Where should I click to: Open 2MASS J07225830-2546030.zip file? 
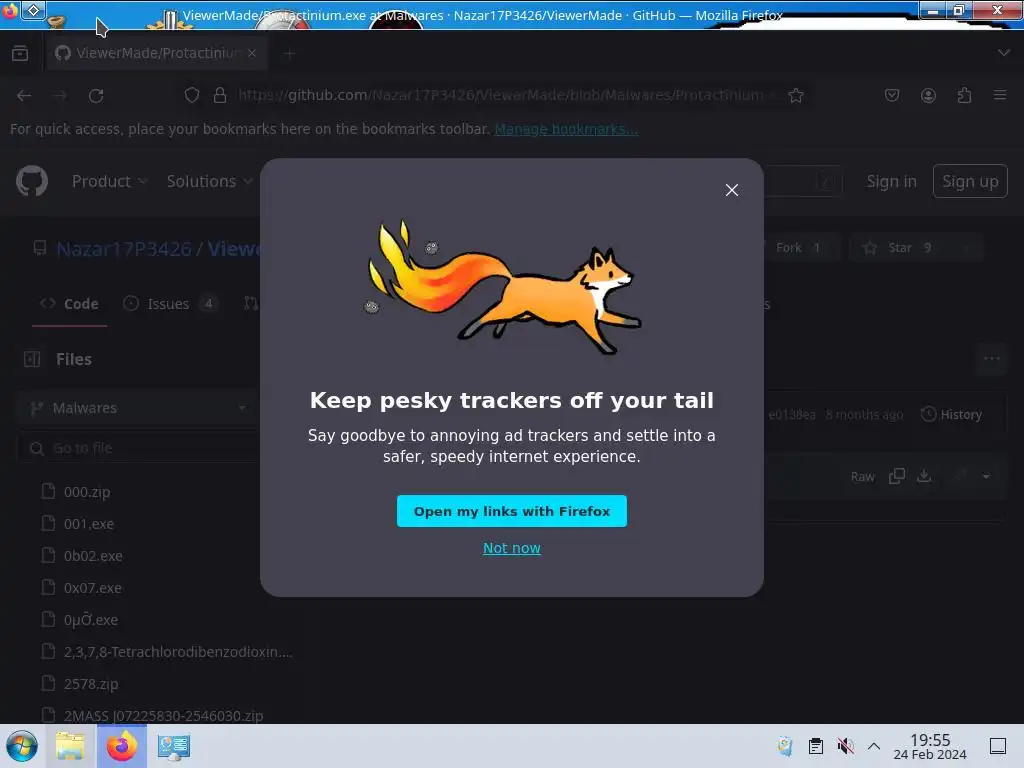(x=163, y=716)
